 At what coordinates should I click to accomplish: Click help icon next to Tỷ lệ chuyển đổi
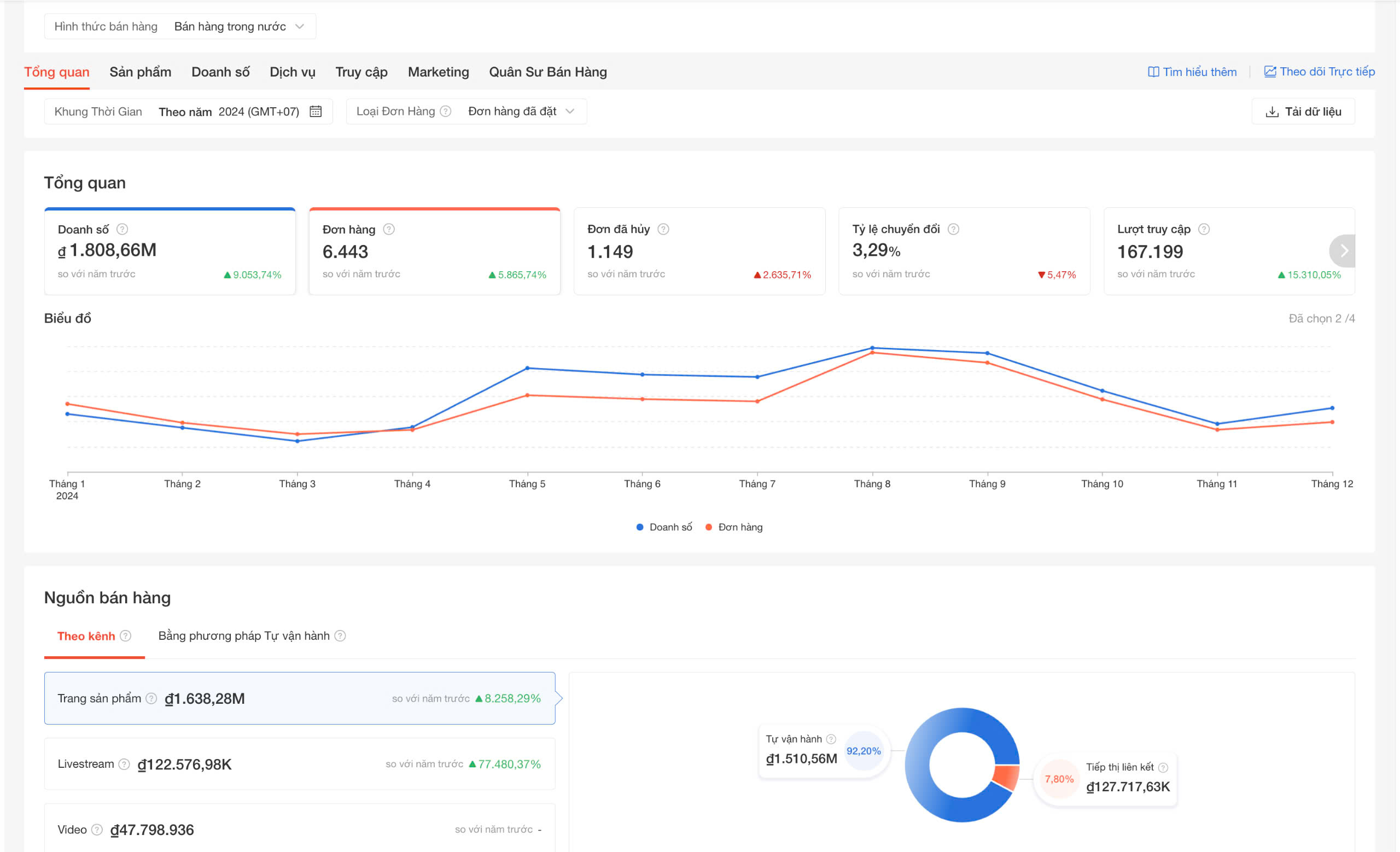(x=953, y=229)
